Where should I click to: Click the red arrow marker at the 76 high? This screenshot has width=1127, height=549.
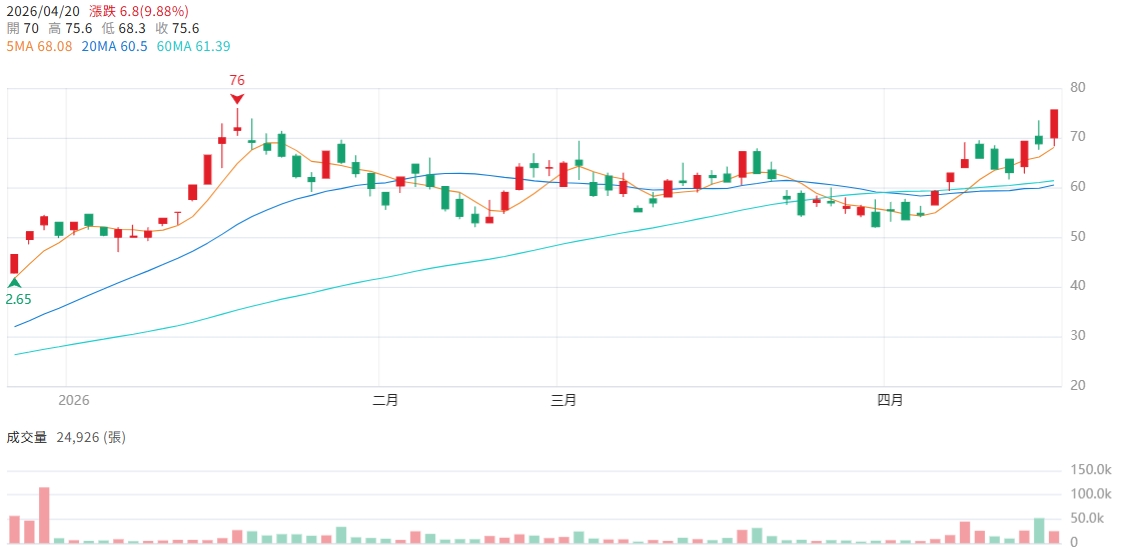pos(237,98)
